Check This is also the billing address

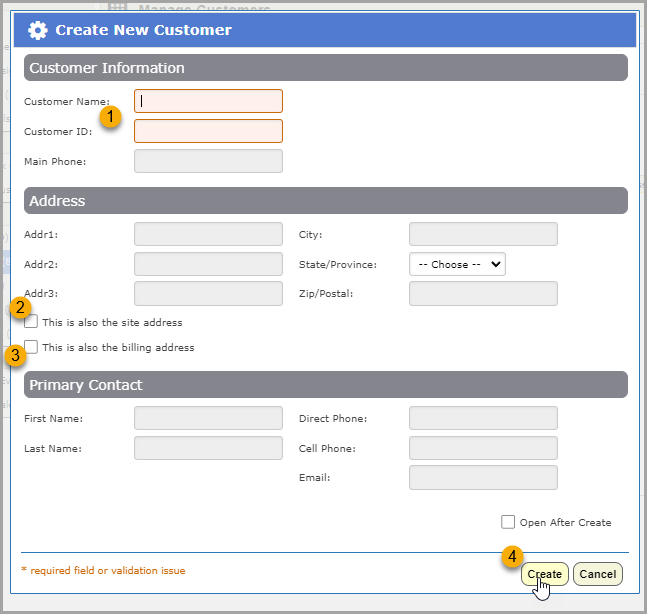[31, 347]
